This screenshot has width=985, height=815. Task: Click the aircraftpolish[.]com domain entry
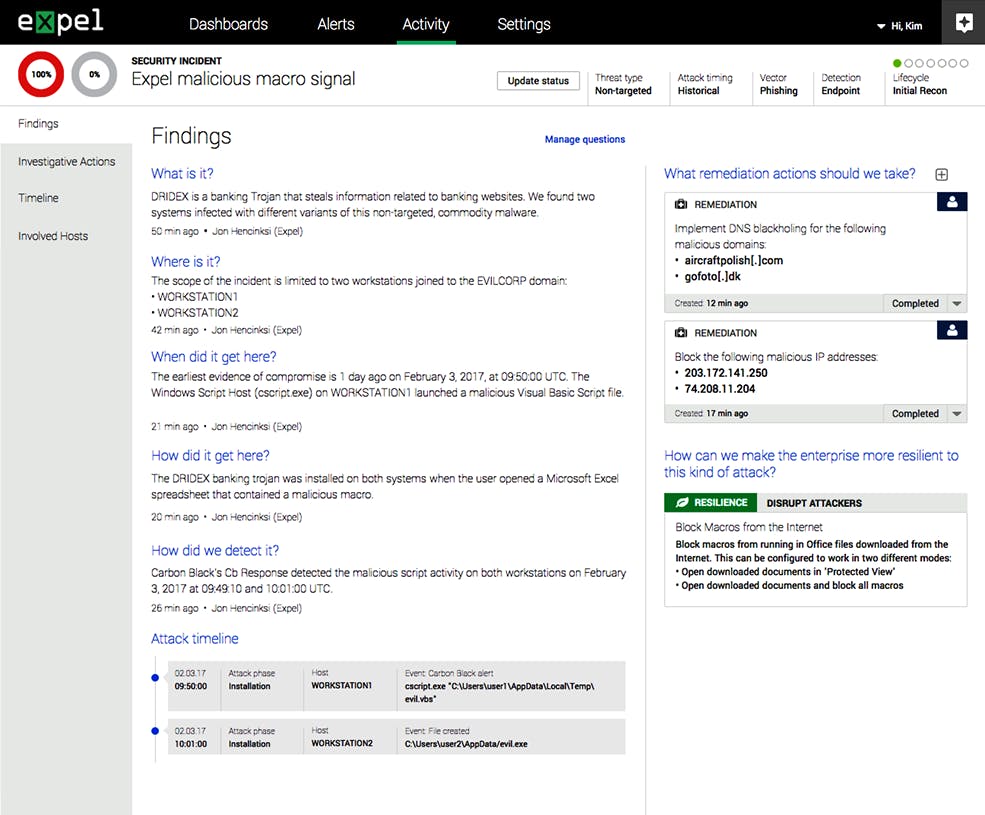click(x=734, y=260)
